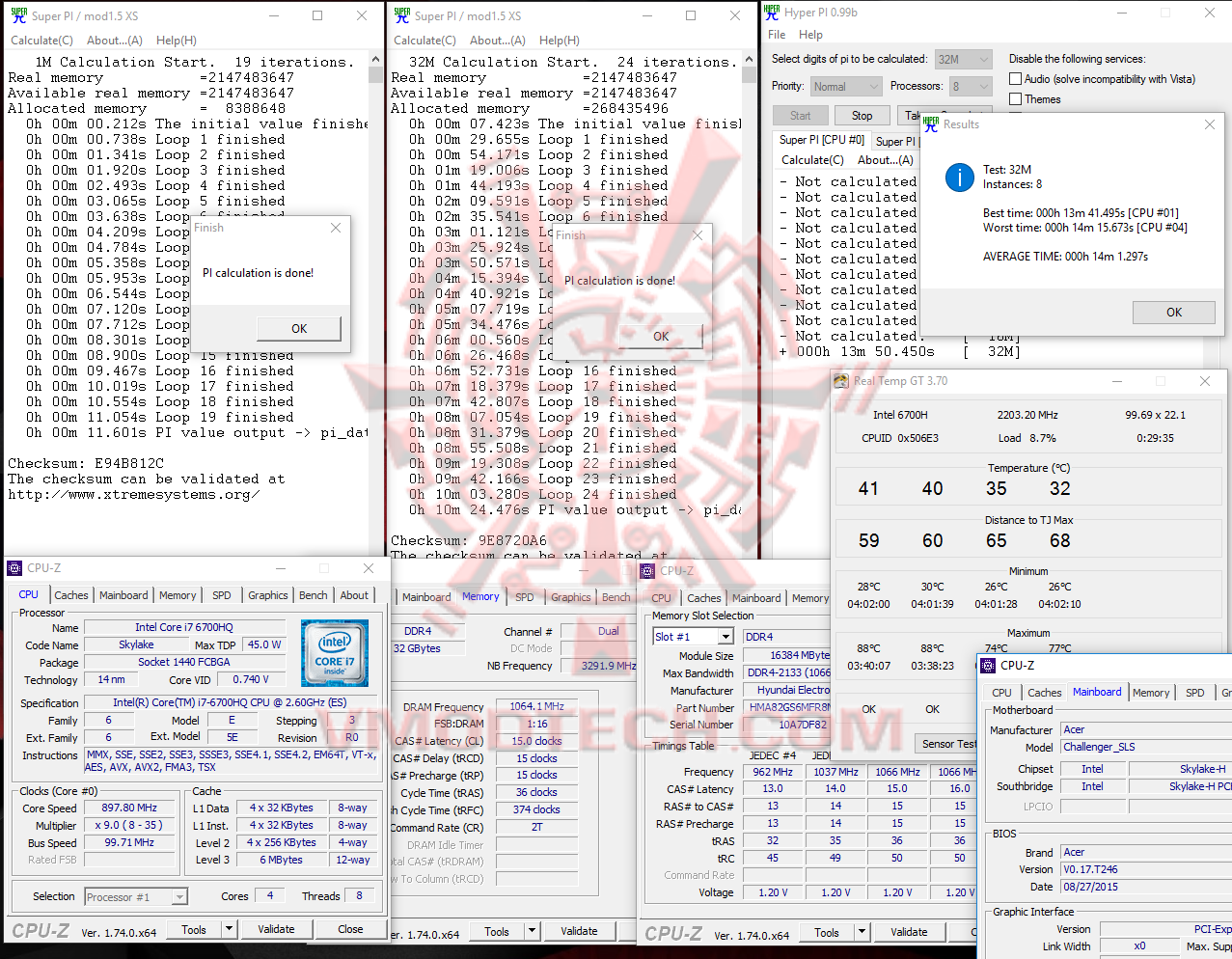Open Help(H) menu in the 32M Super PI window
Screen dimensions: 1232x959
coord(560,41)
